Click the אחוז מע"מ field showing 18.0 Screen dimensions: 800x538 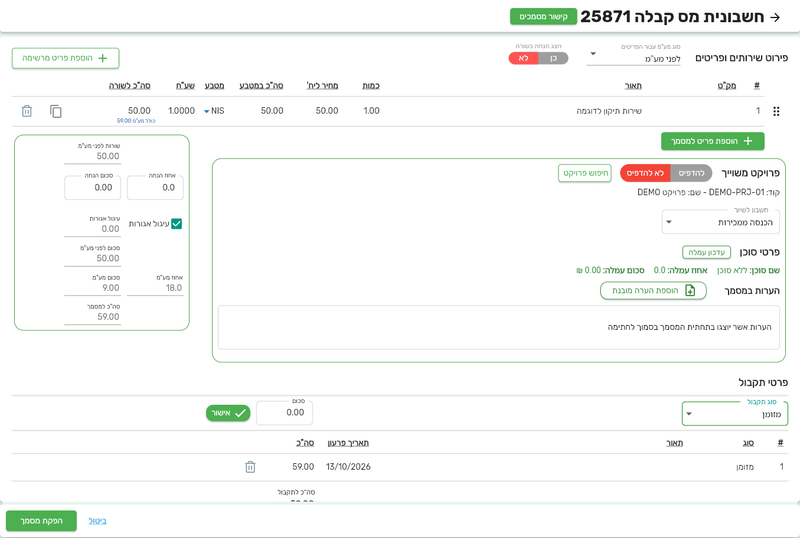click(x=155, y=287)
